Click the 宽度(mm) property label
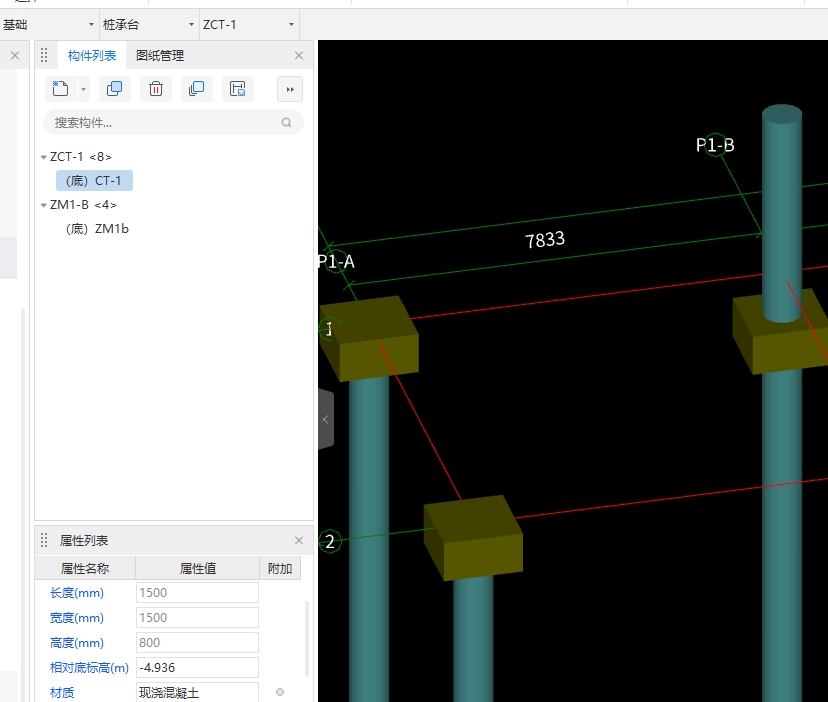 click(77, 617)
